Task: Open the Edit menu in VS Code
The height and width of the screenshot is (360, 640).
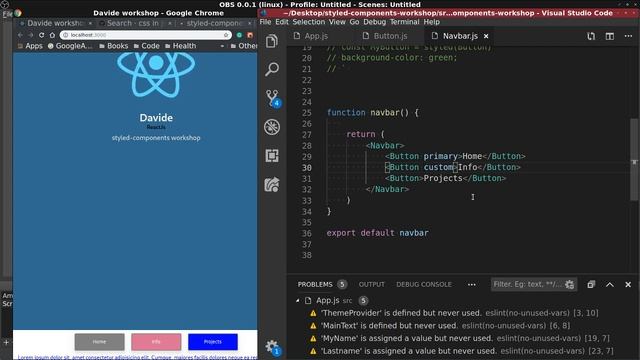Action: [x=282, y=22]
